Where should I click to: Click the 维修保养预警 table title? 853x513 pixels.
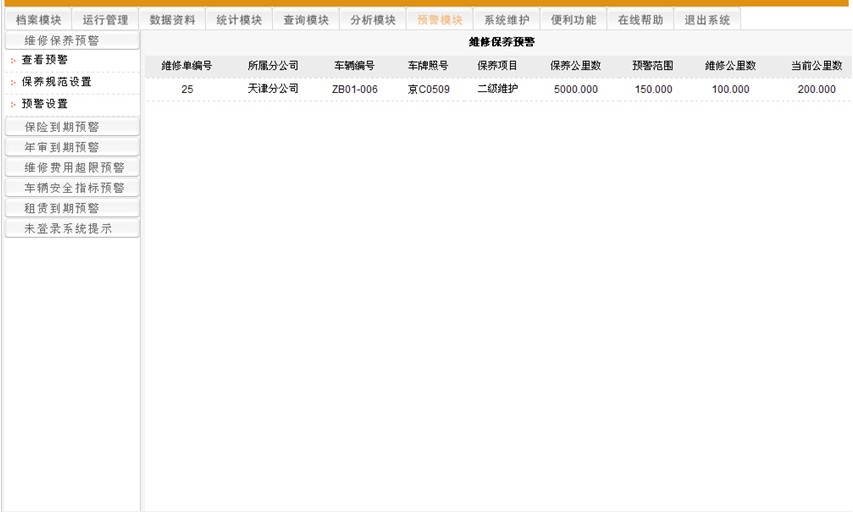tap(502, 42)
